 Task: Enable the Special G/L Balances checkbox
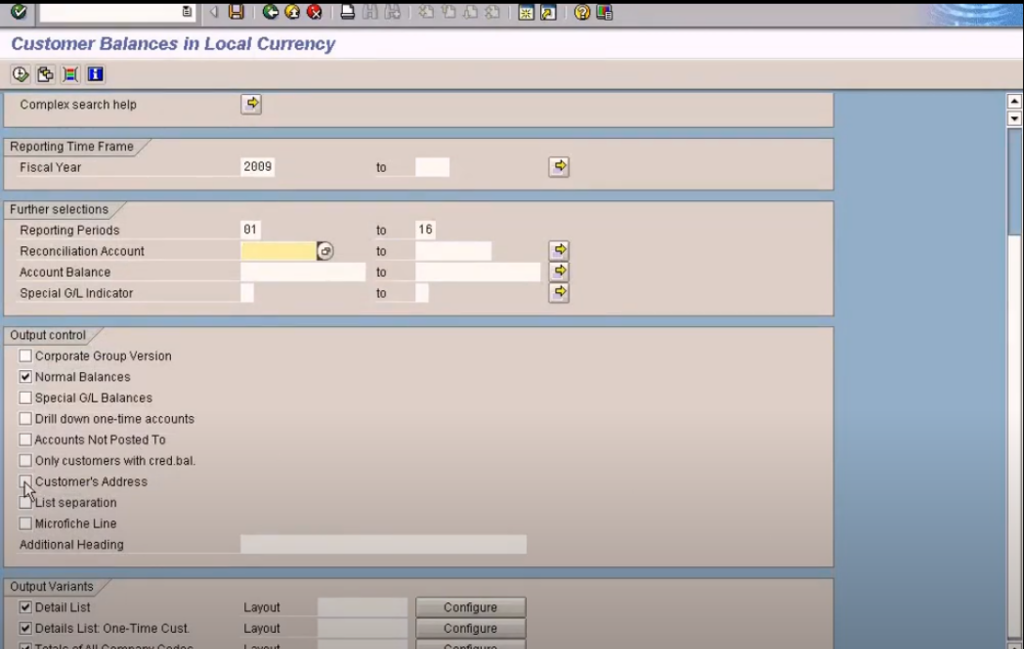25,398
